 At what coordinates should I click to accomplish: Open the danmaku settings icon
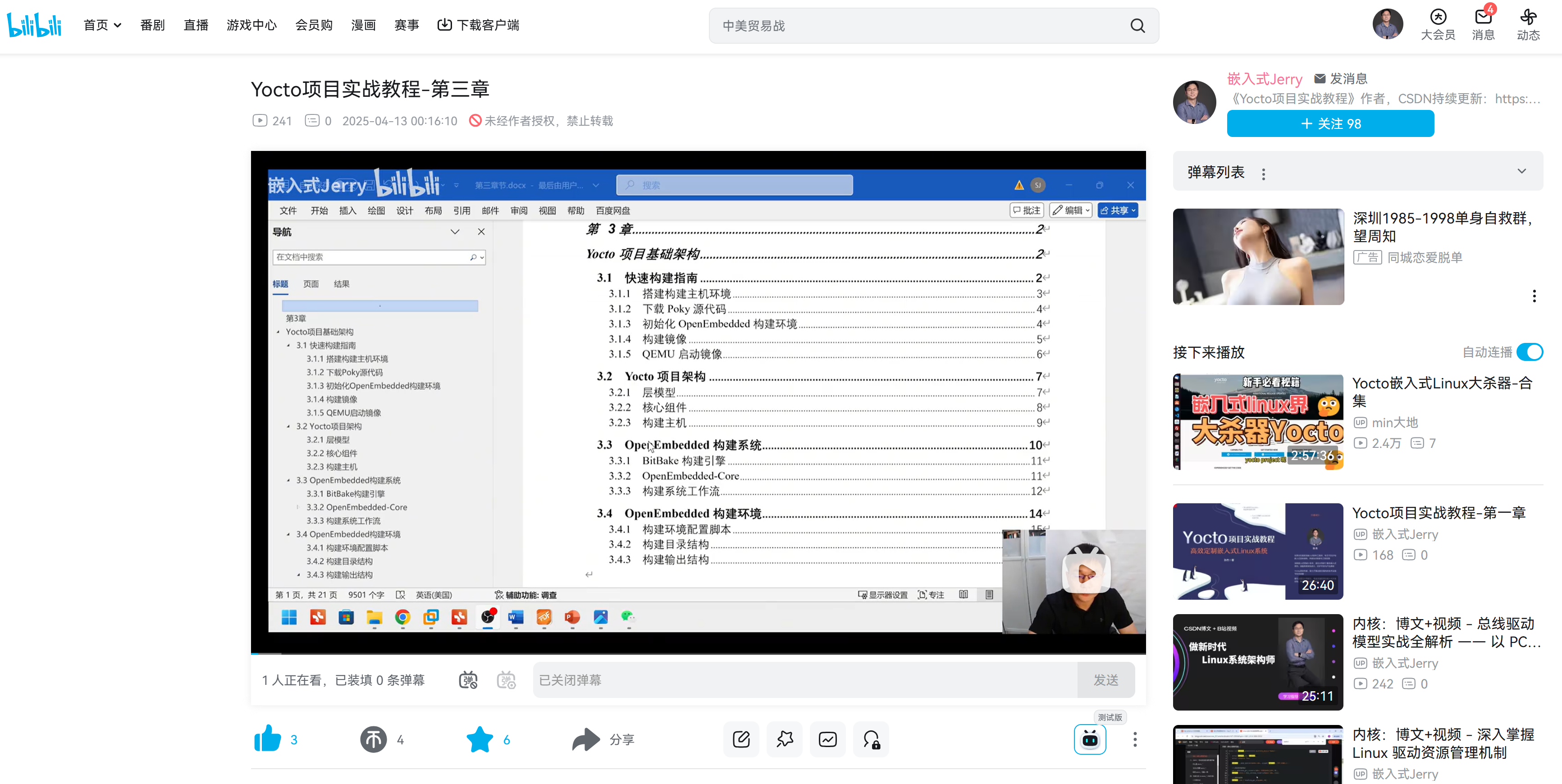click(506, 680)
